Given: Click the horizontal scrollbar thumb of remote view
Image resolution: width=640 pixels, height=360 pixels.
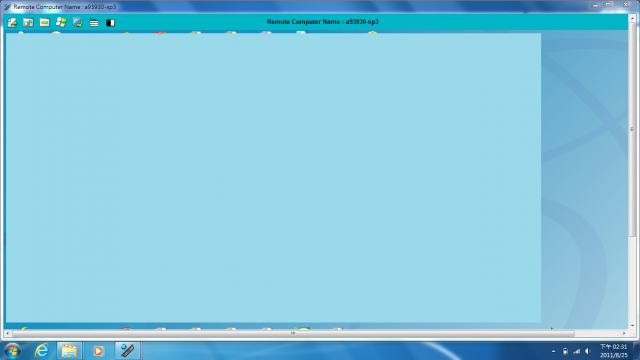Looking at the screenshot, I should (x=293, y=333).
